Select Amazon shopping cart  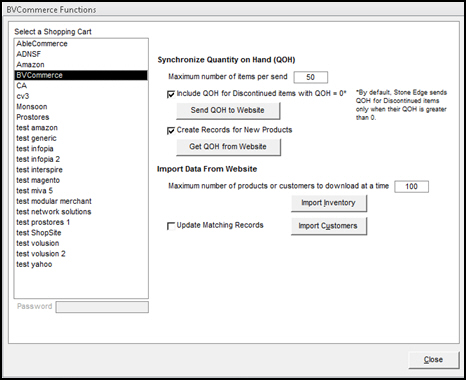pyautogui.click(x=81, y=65)
